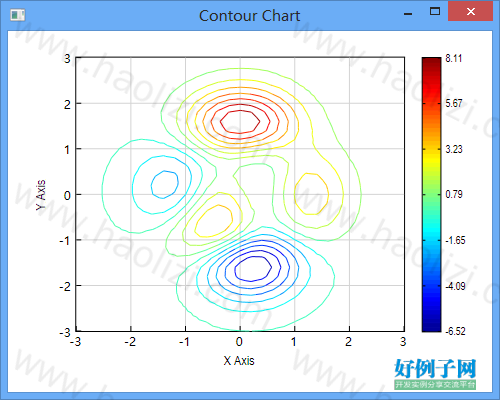Click the X Axis title label
This screenshot has height=400, width=500.
[x=239, y=361]
